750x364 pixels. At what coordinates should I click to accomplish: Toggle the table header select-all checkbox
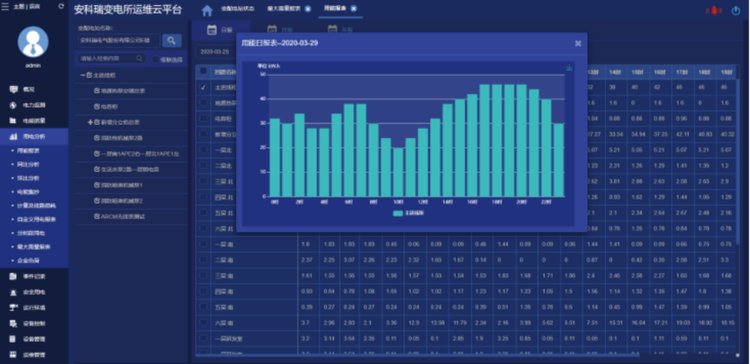[x=203, y=71]
